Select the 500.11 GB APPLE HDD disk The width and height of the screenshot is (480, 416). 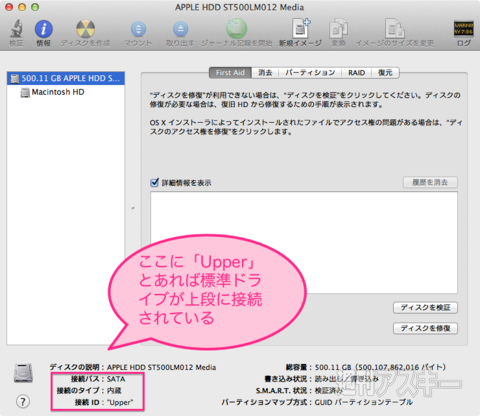click(66, 78)
